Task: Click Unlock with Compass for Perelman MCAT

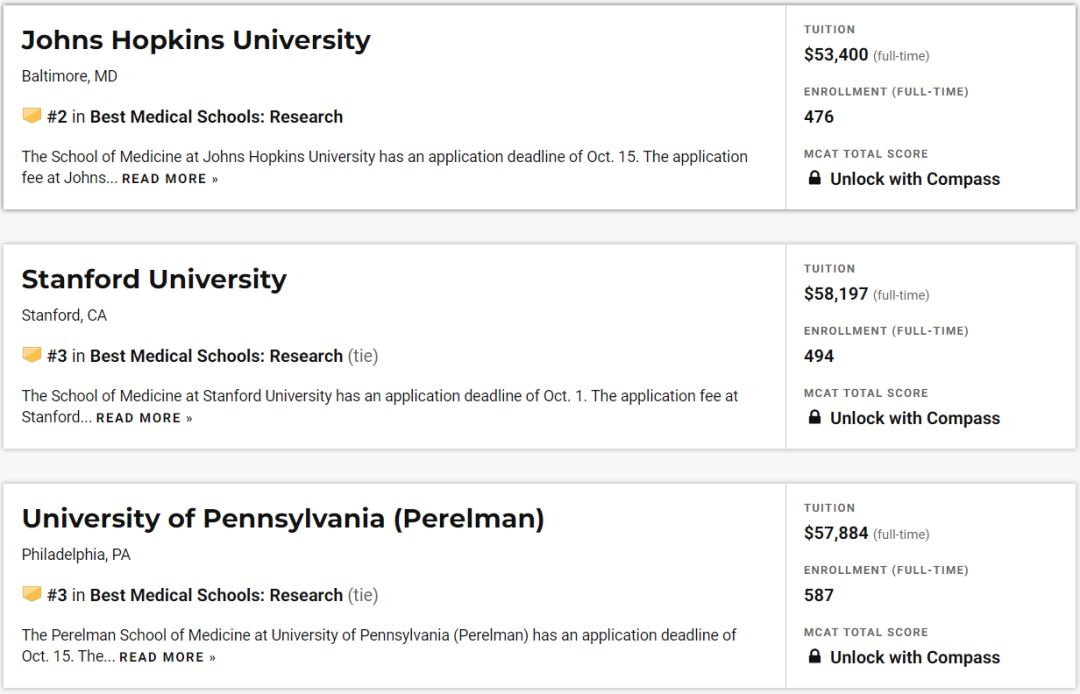Action: 914,657
